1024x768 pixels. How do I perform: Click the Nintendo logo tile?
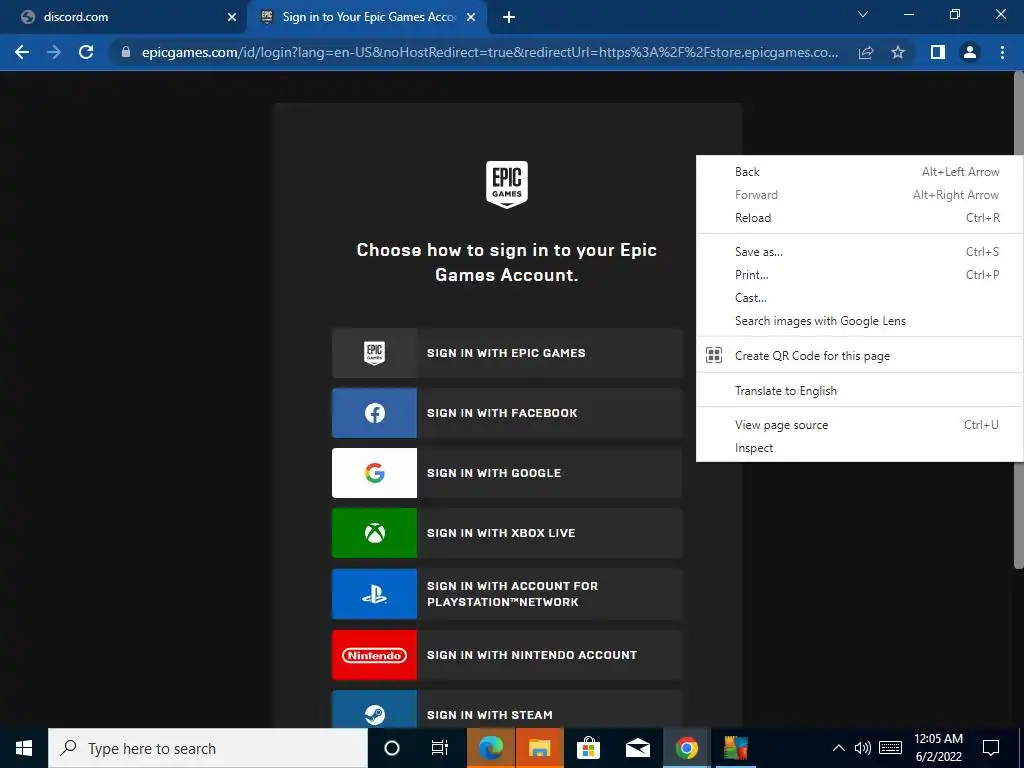coord(374,655)
